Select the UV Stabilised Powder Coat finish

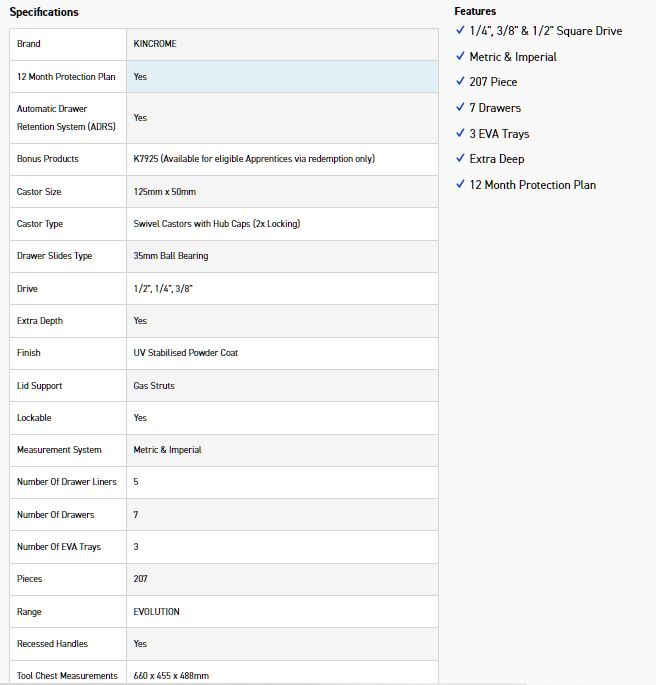pos(186,353)
